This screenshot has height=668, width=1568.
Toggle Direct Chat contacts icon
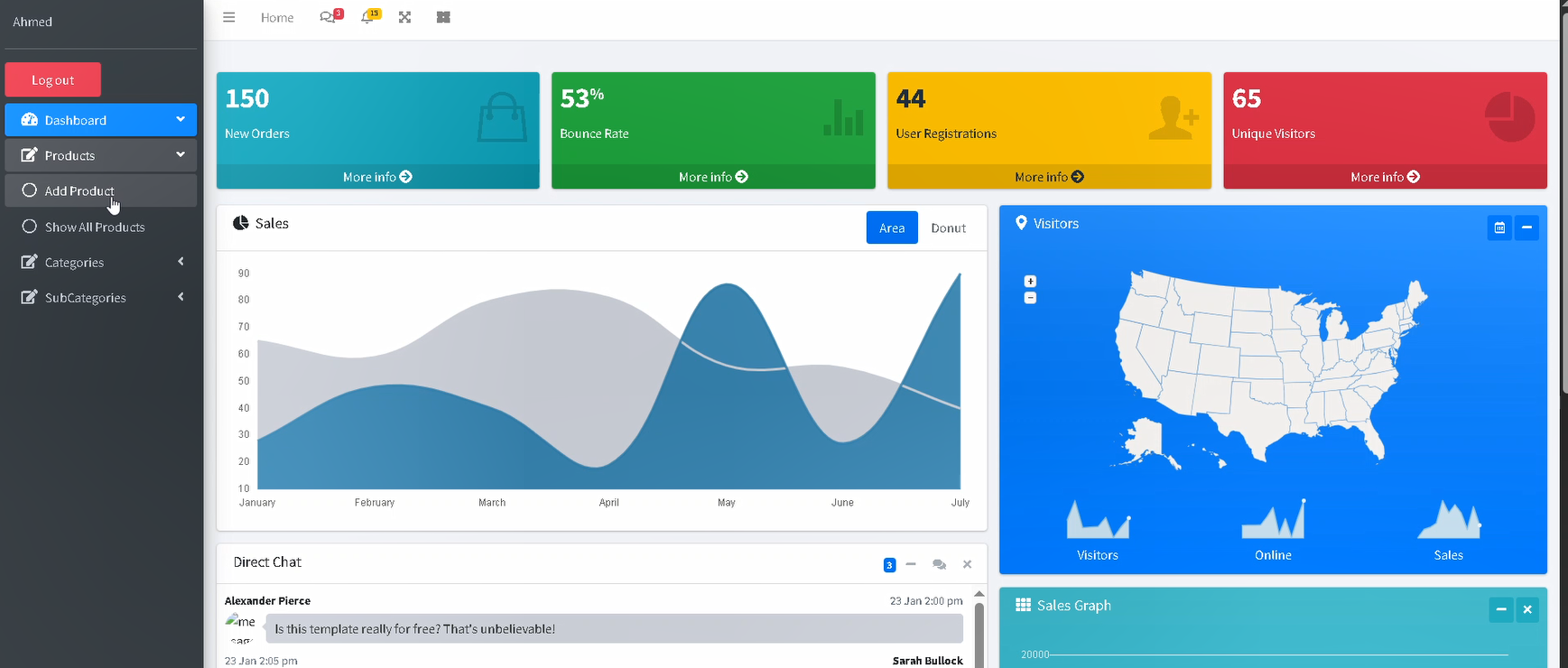coord(939,564)
